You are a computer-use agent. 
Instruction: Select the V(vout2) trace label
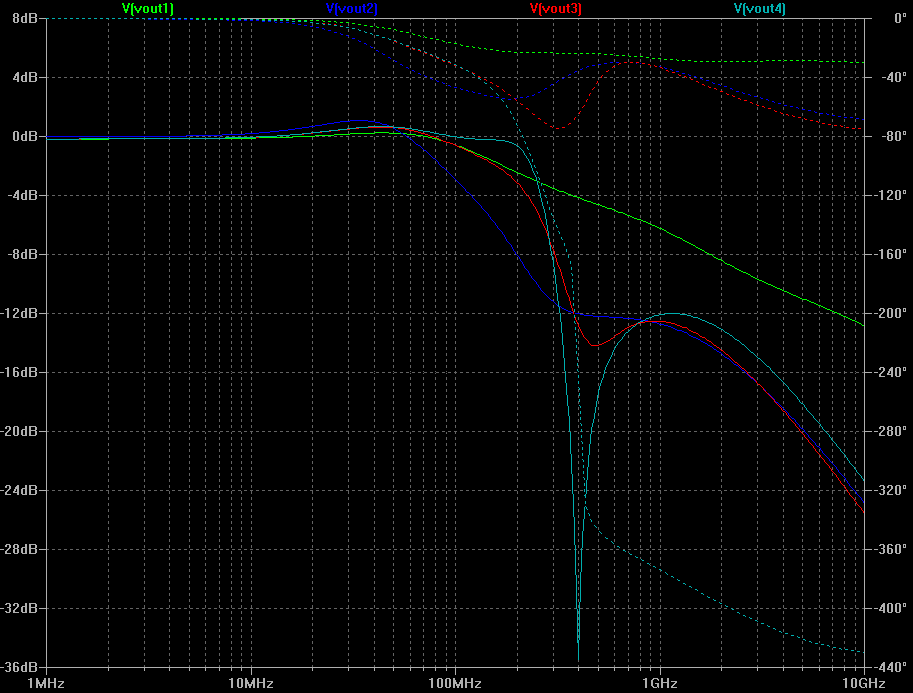(x=352, y=8)
